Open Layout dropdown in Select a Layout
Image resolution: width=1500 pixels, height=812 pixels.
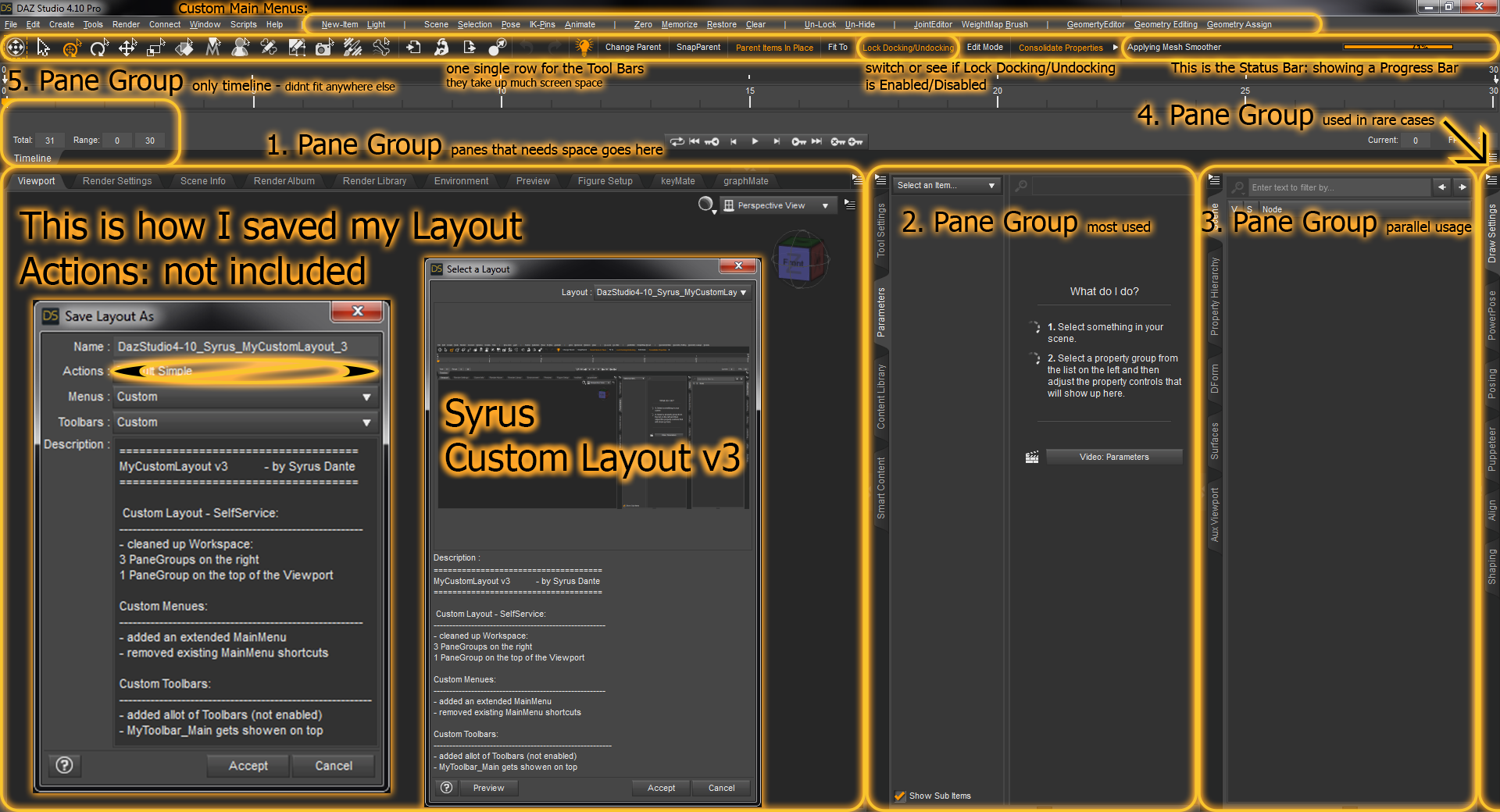point(672,293)
